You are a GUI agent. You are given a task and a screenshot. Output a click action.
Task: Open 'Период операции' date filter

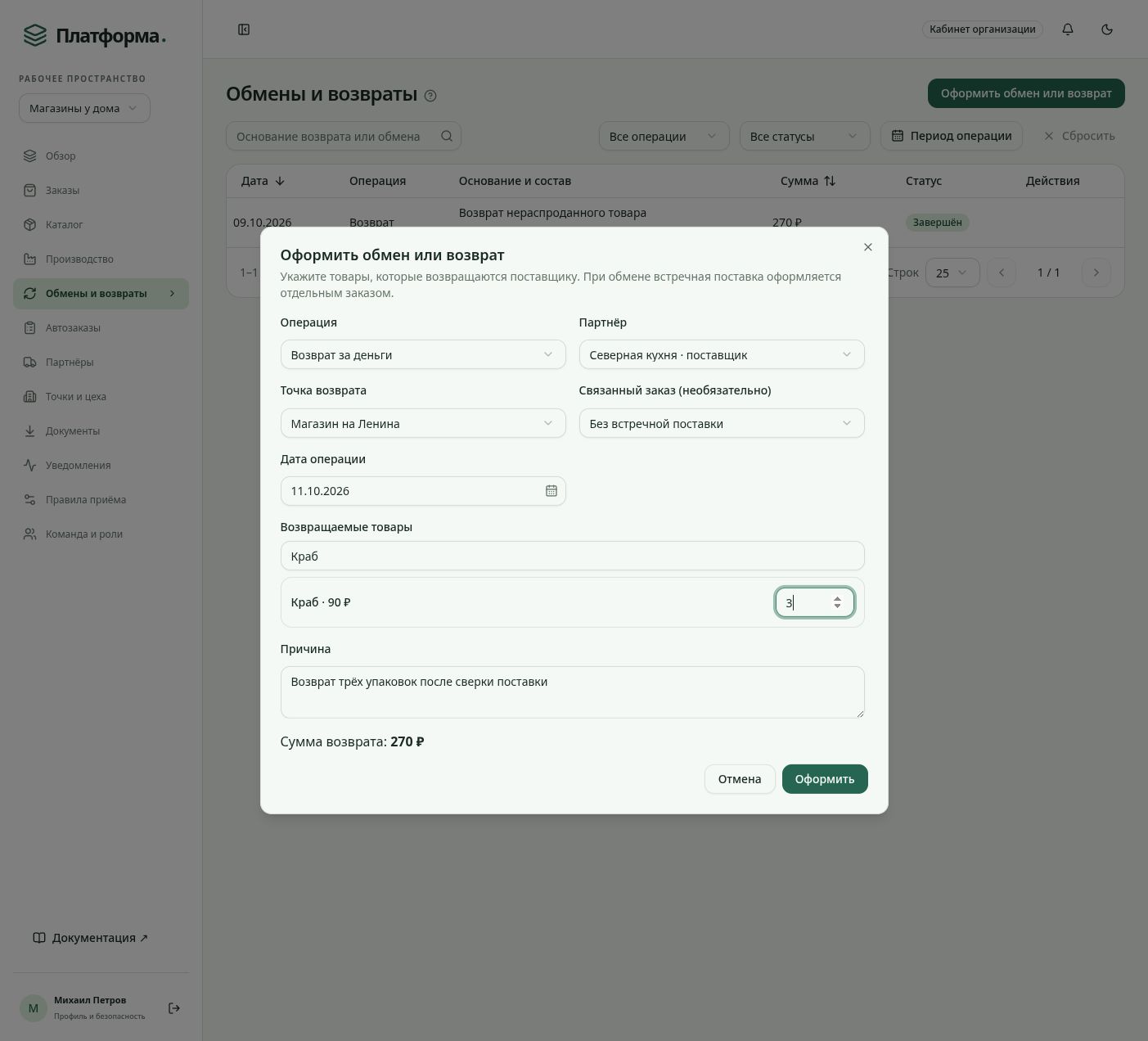pos(952,136)
